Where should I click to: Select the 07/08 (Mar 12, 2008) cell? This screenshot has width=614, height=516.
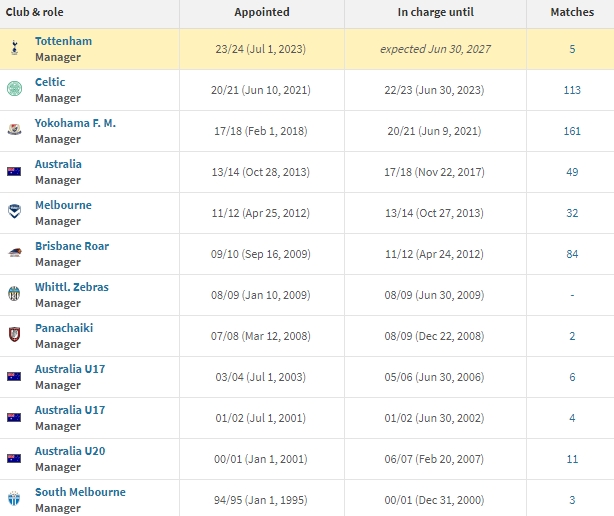pos(260,336)
